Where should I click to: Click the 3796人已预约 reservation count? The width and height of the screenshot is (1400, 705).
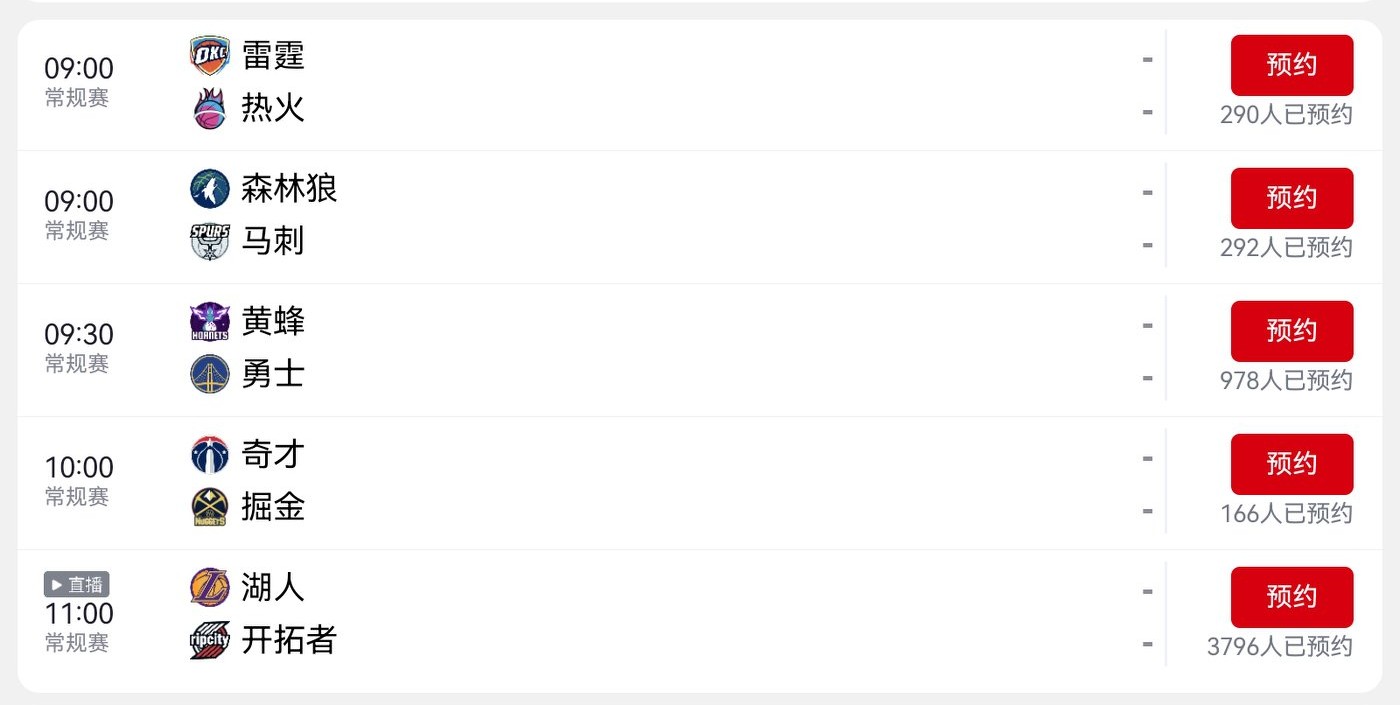coord(1279,647)
